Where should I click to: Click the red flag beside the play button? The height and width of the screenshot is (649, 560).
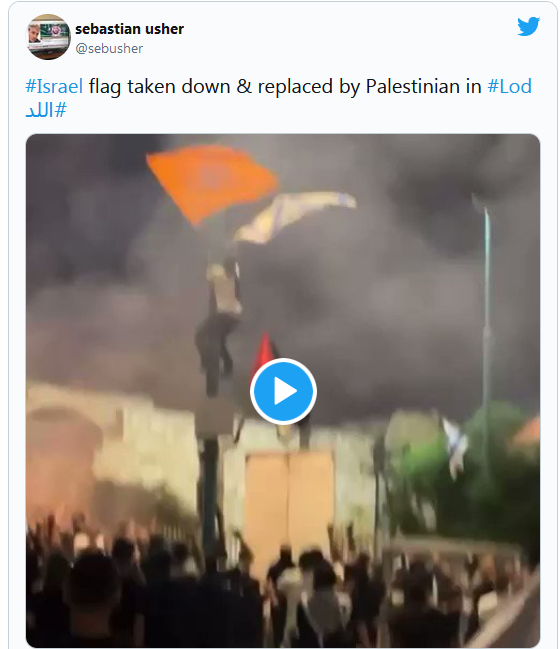pyautogui.click(x=263, y=352)
